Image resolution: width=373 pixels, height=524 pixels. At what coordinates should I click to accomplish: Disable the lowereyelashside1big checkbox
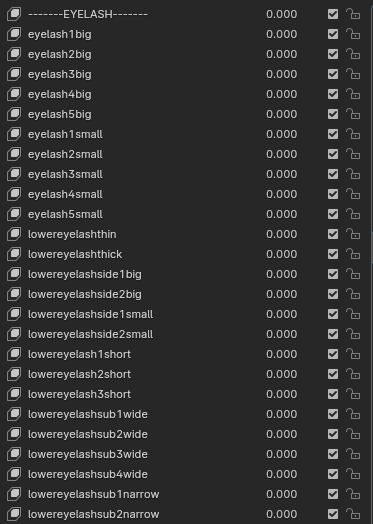pyautogui.click(x=333, y=274)
